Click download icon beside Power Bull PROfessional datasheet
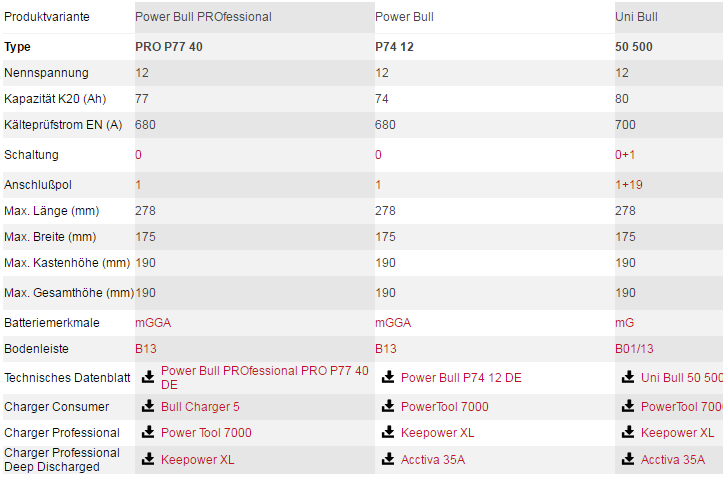 148,377
